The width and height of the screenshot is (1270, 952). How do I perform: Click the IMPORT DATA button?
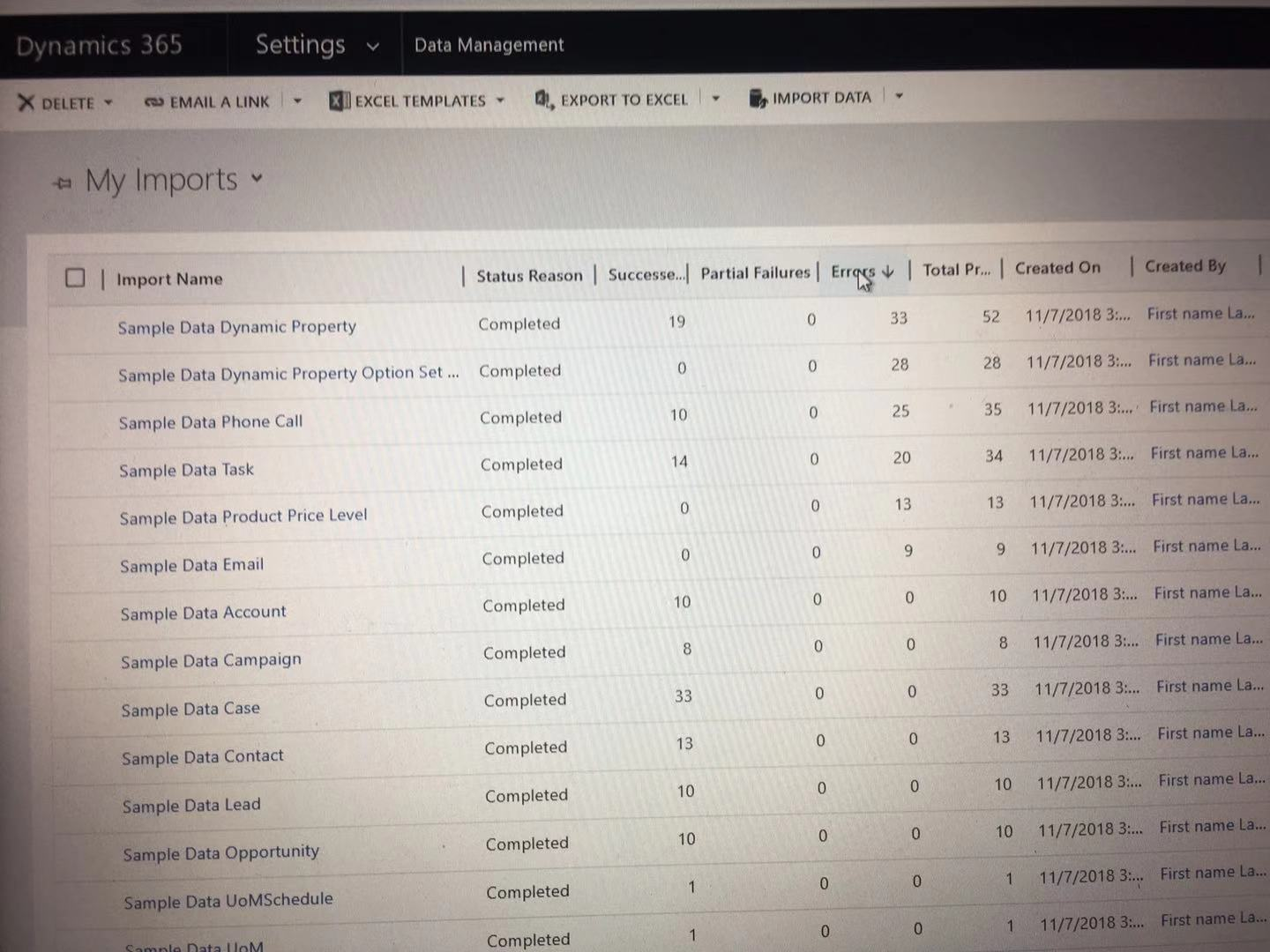(810, 98)
